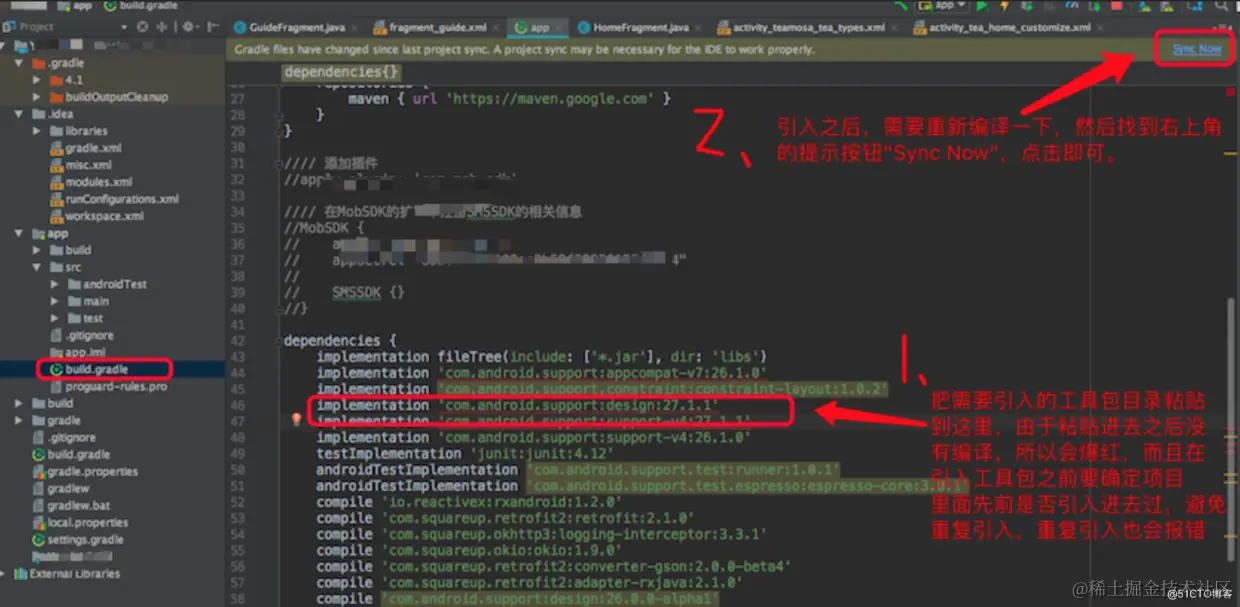1240x607 pixels.
Task: Click the build.gradle file icon under app
Action: (x=56, y=369)
